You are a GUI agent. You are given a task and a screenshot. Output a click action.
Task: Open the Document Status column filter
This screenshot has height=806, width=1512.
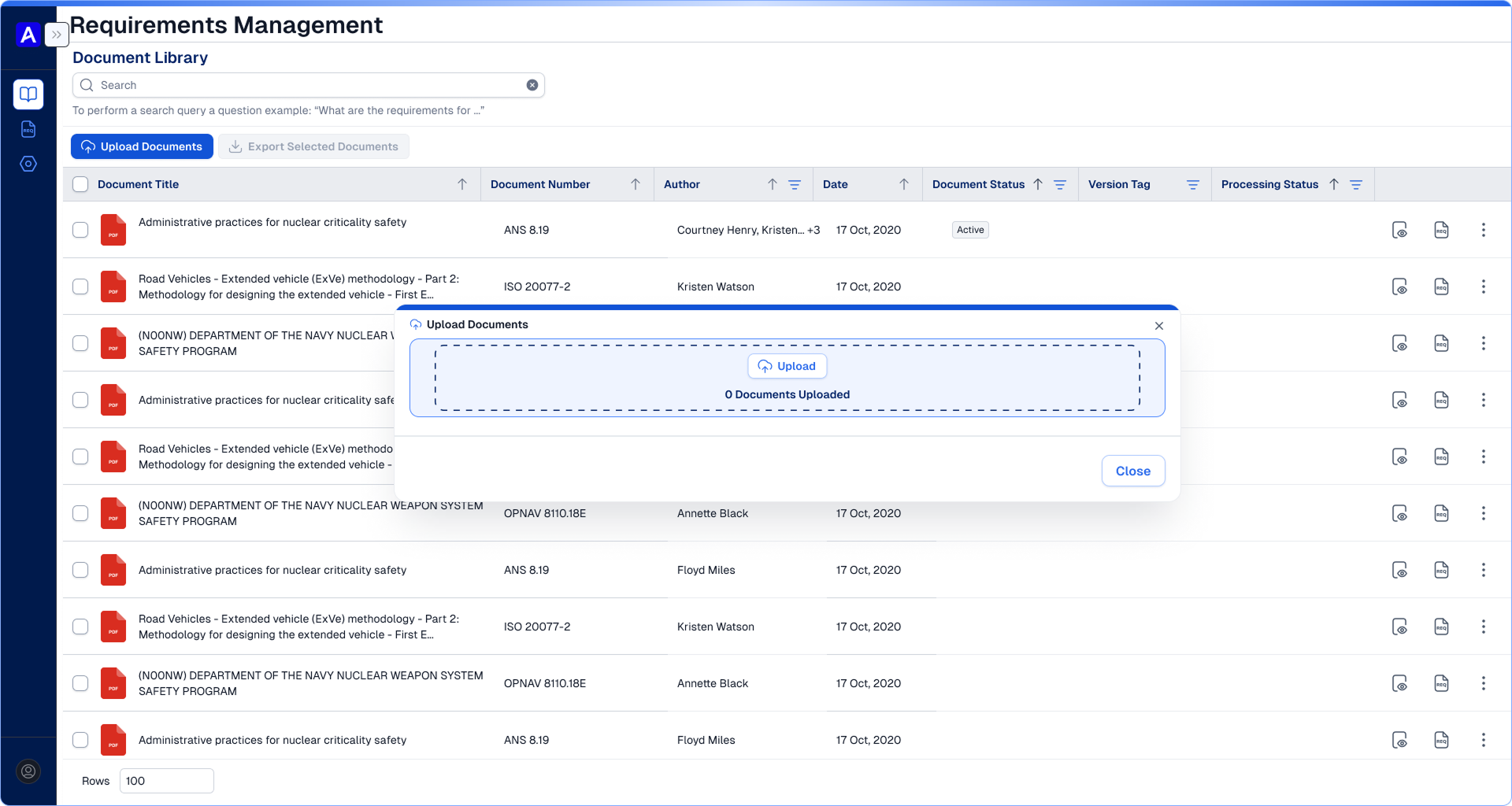pos(1060,184)
